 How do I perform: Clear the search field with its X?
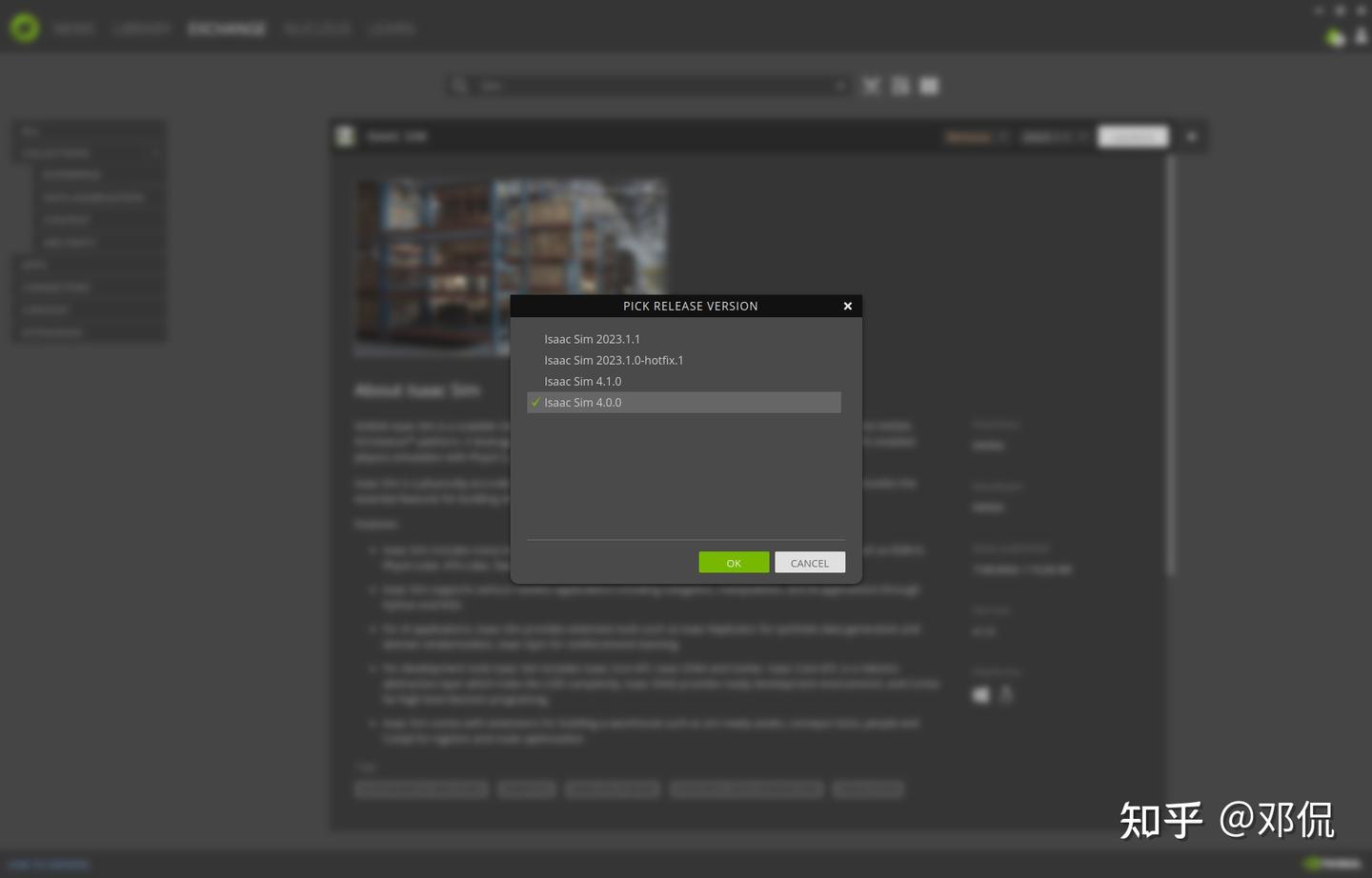point(840,86)
